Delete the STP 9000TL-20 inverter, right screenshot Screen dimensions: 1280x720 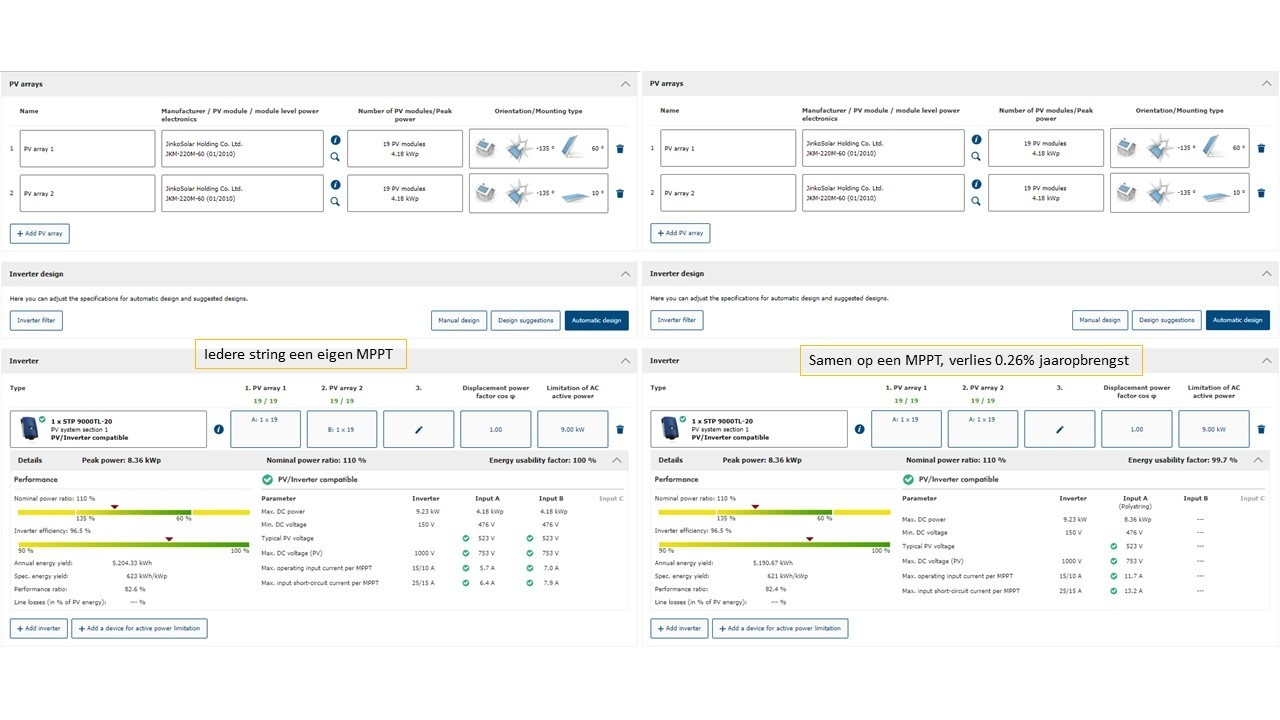1261,429
